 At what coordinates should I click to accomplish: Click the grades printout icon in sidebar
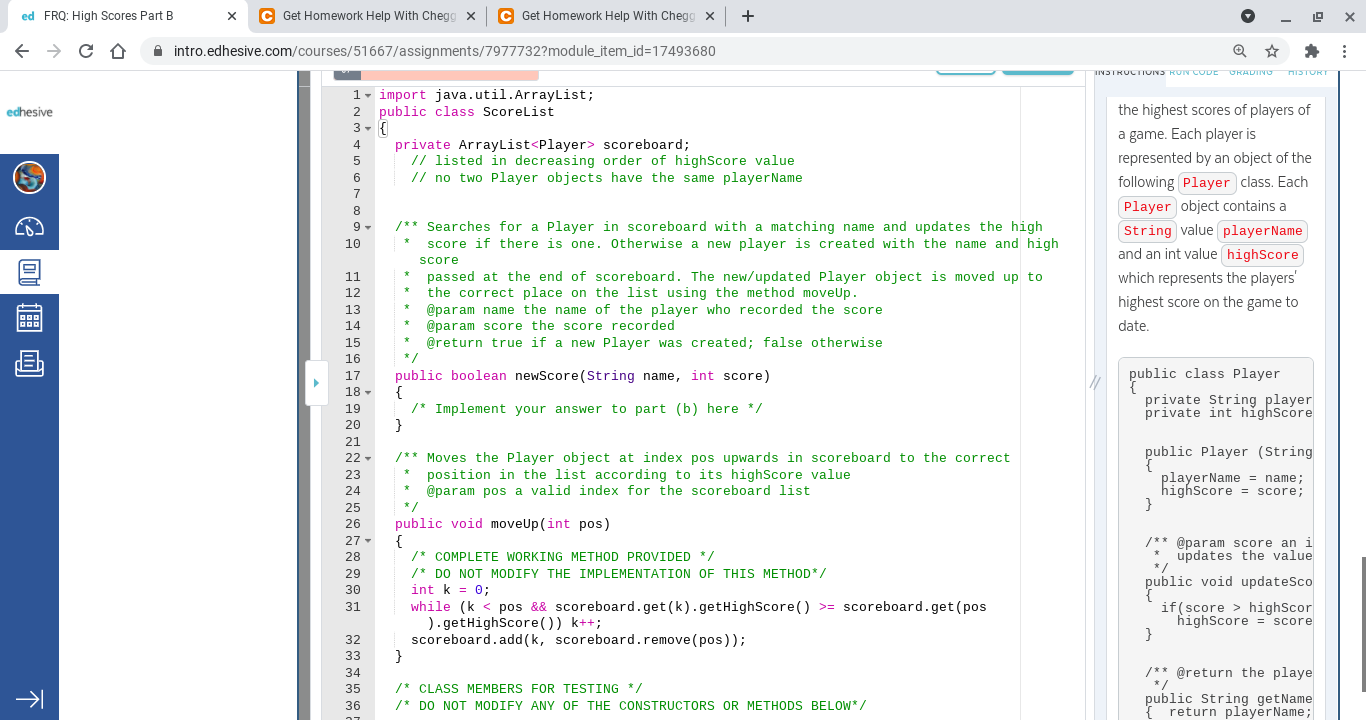(29, 363)
